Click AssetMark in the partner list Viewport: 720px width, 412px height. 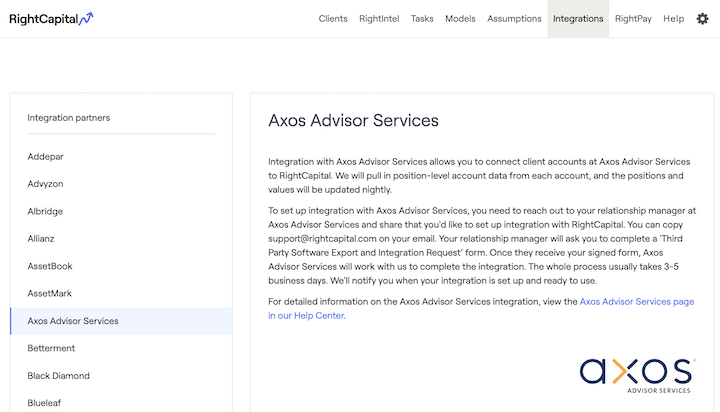click(x=50, y=293)
